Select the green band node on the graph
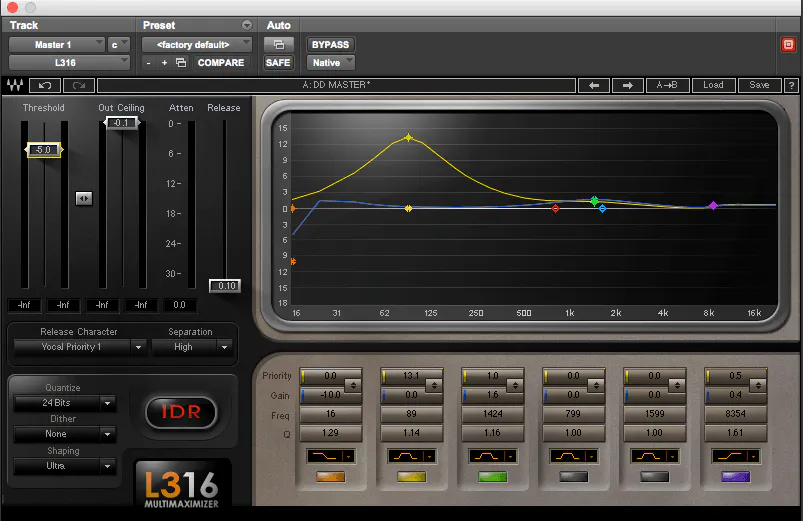The image size is (803, 521). click(594, 200)
